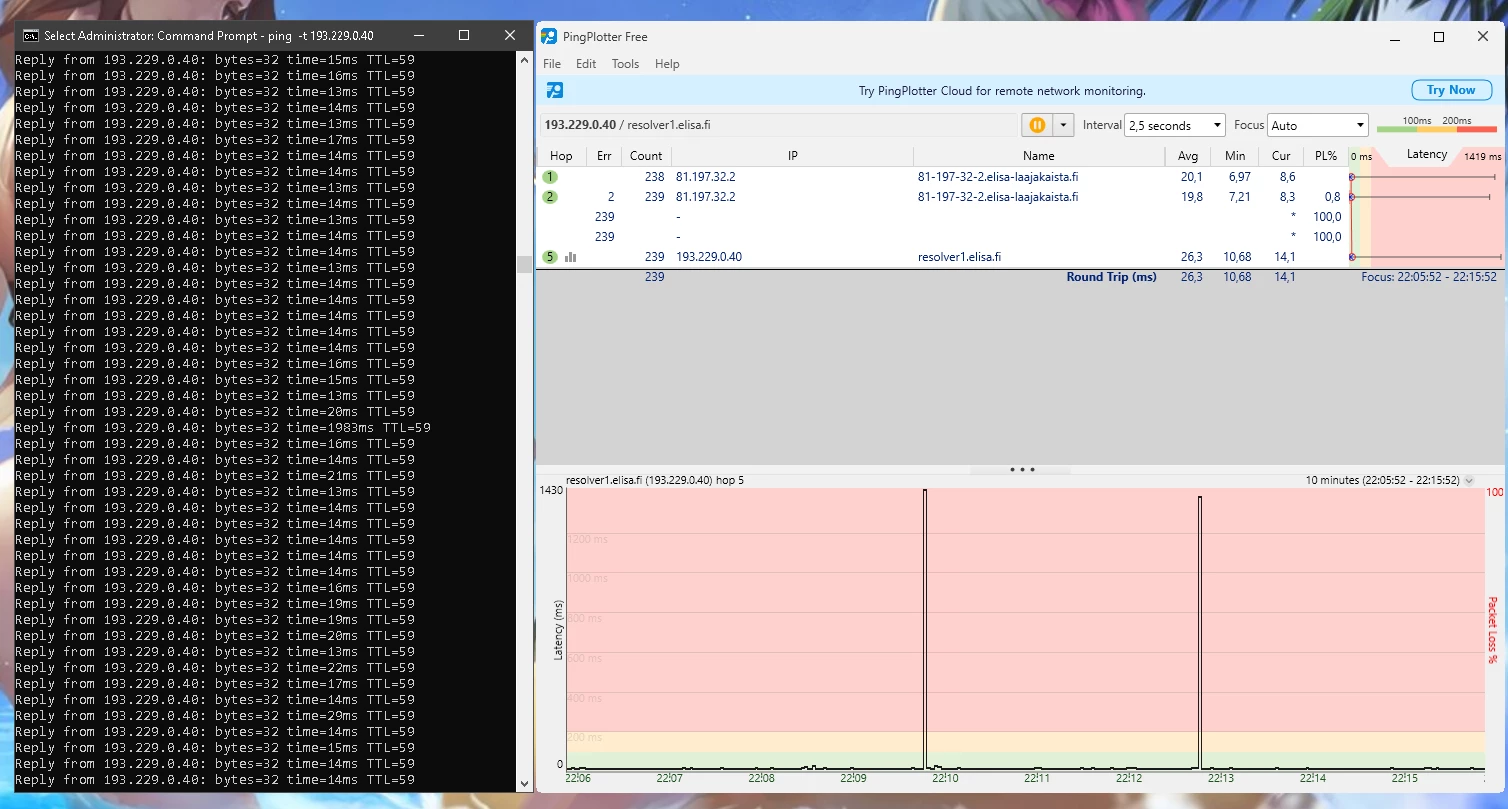The width and height of the screenshot is (1508, 809).
Task: Click the Err value 2 for hop 2
Action: 611,197
